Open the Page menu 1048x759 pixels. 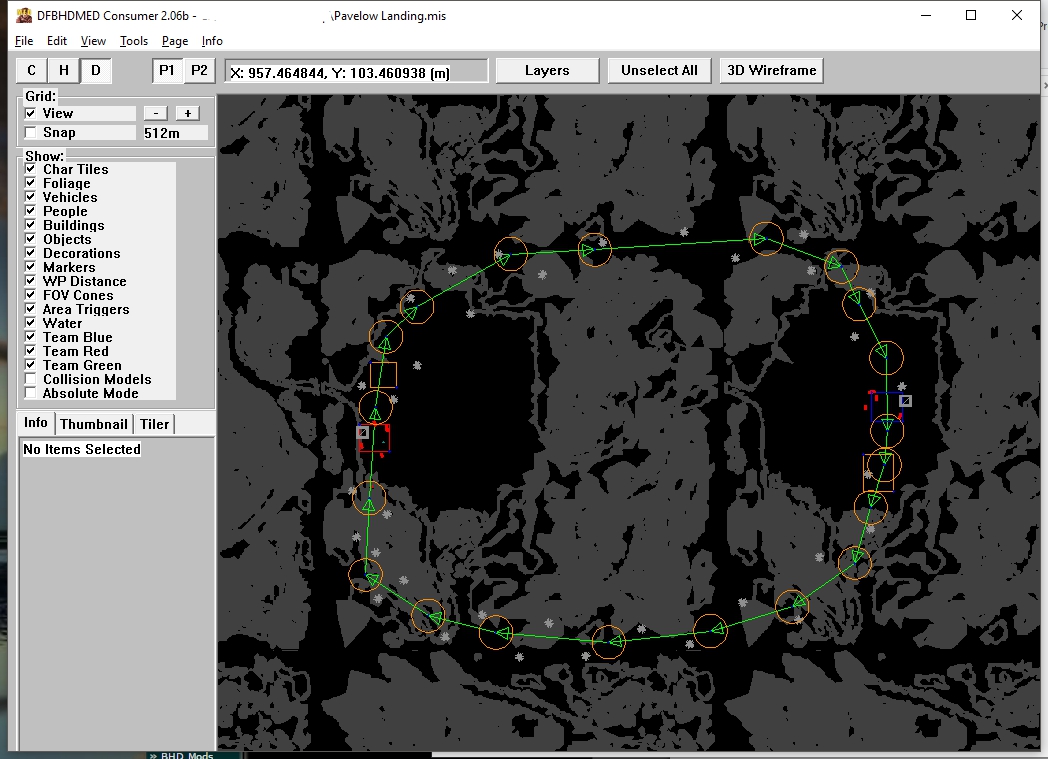(x=175, y=41)
